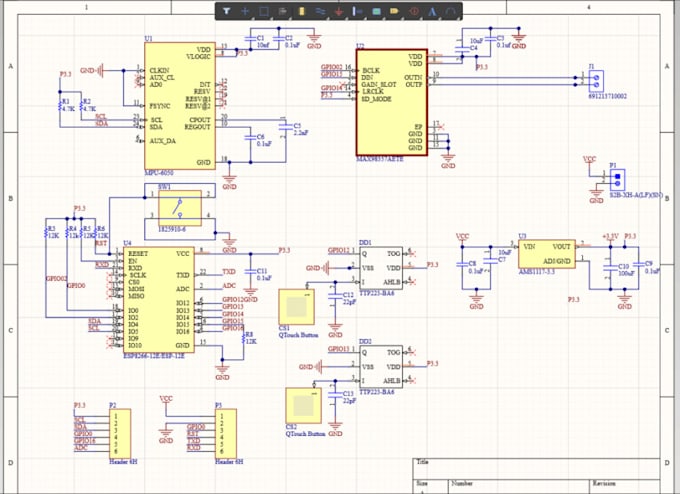Click the '691213710002' connector part number
The image size is (680, 494).
(607, 96)
